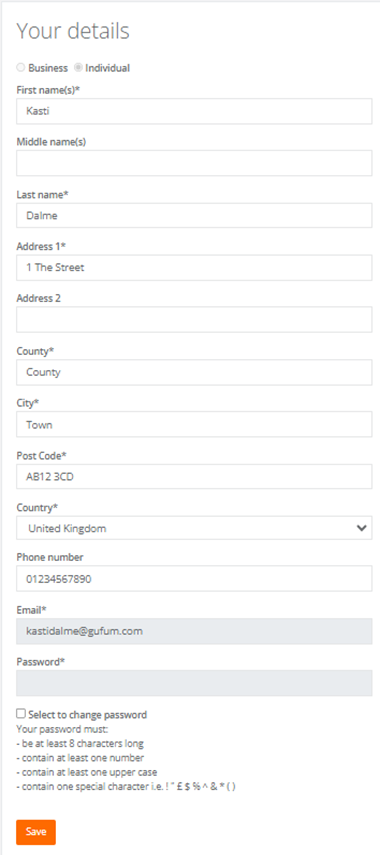Open the Country dropdown
The image size is (380, 855).
pyautogui.click(x=194, y=528)
